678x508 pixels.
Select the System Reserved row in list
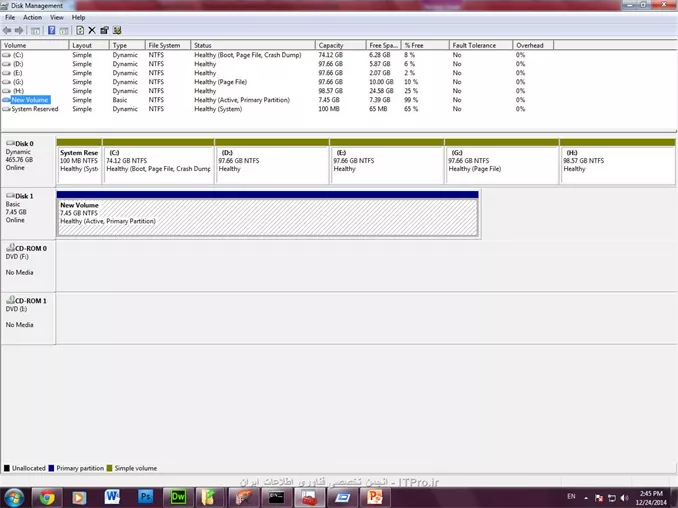[277, 109]
